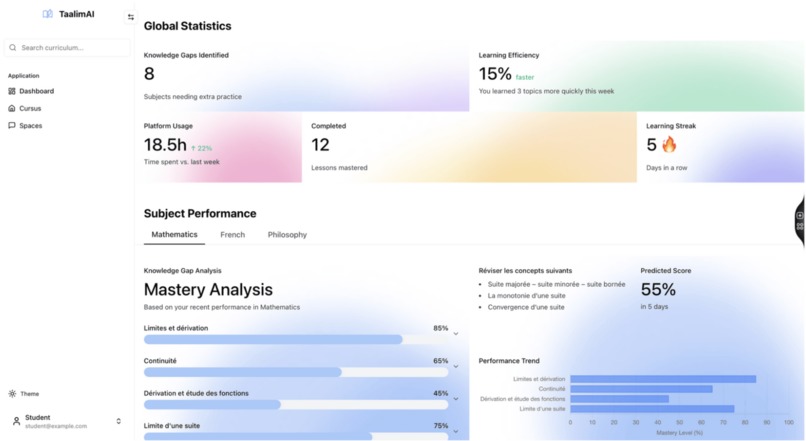Select the Mathematics tab
The height and width of the screenshot is (441, 806).
[x=174, y=234]
